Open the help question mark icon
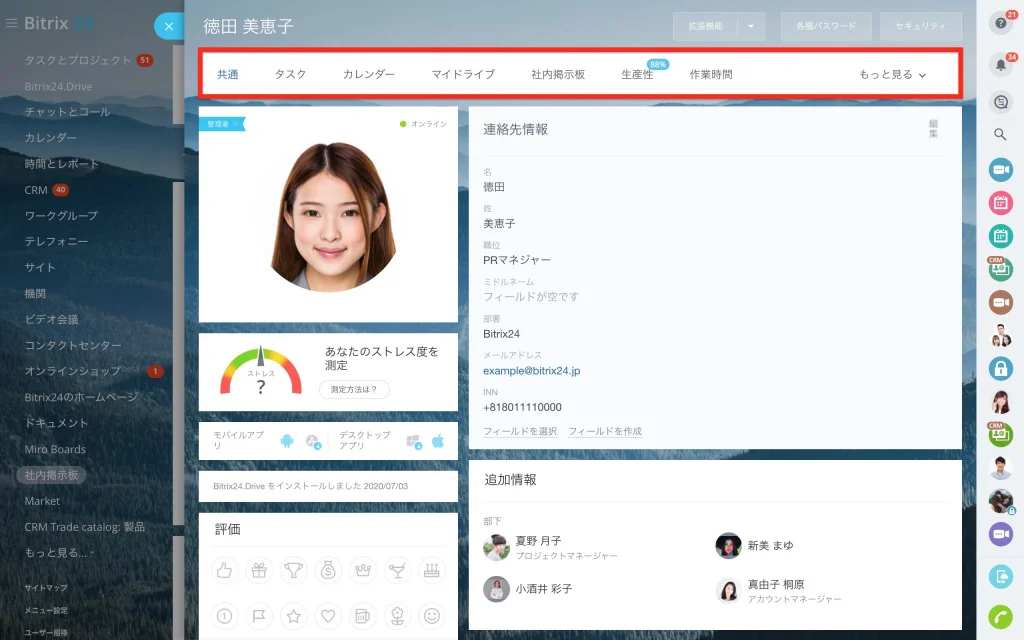This screenshot has height=640, width=1024. (1000, 23)
